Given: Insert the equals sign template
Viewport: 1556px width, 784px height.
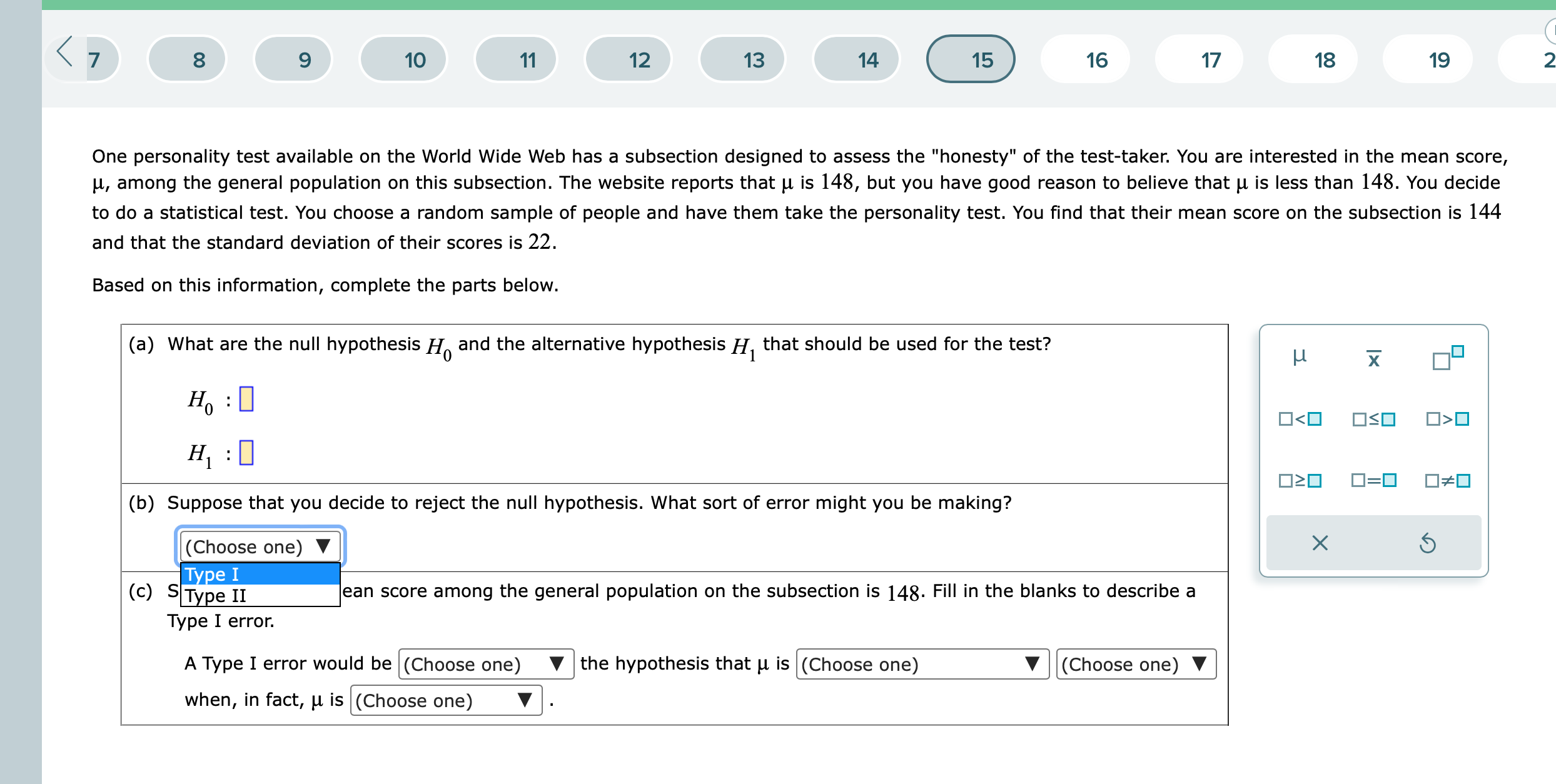Looking at the screenshot, I should 1373,480.
